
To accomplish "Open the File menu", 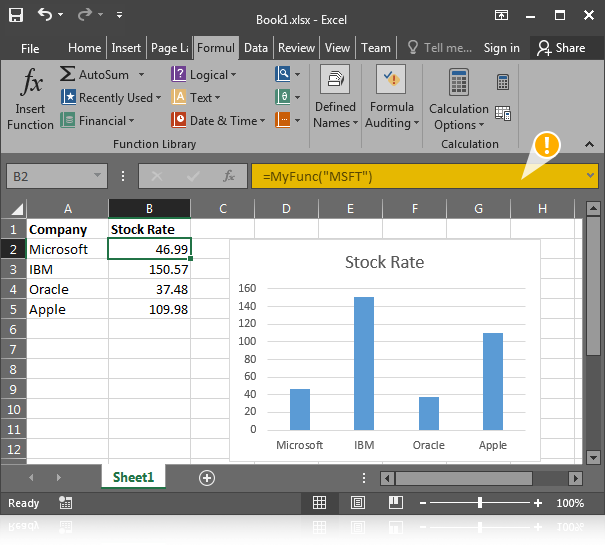I will (30, 48).
